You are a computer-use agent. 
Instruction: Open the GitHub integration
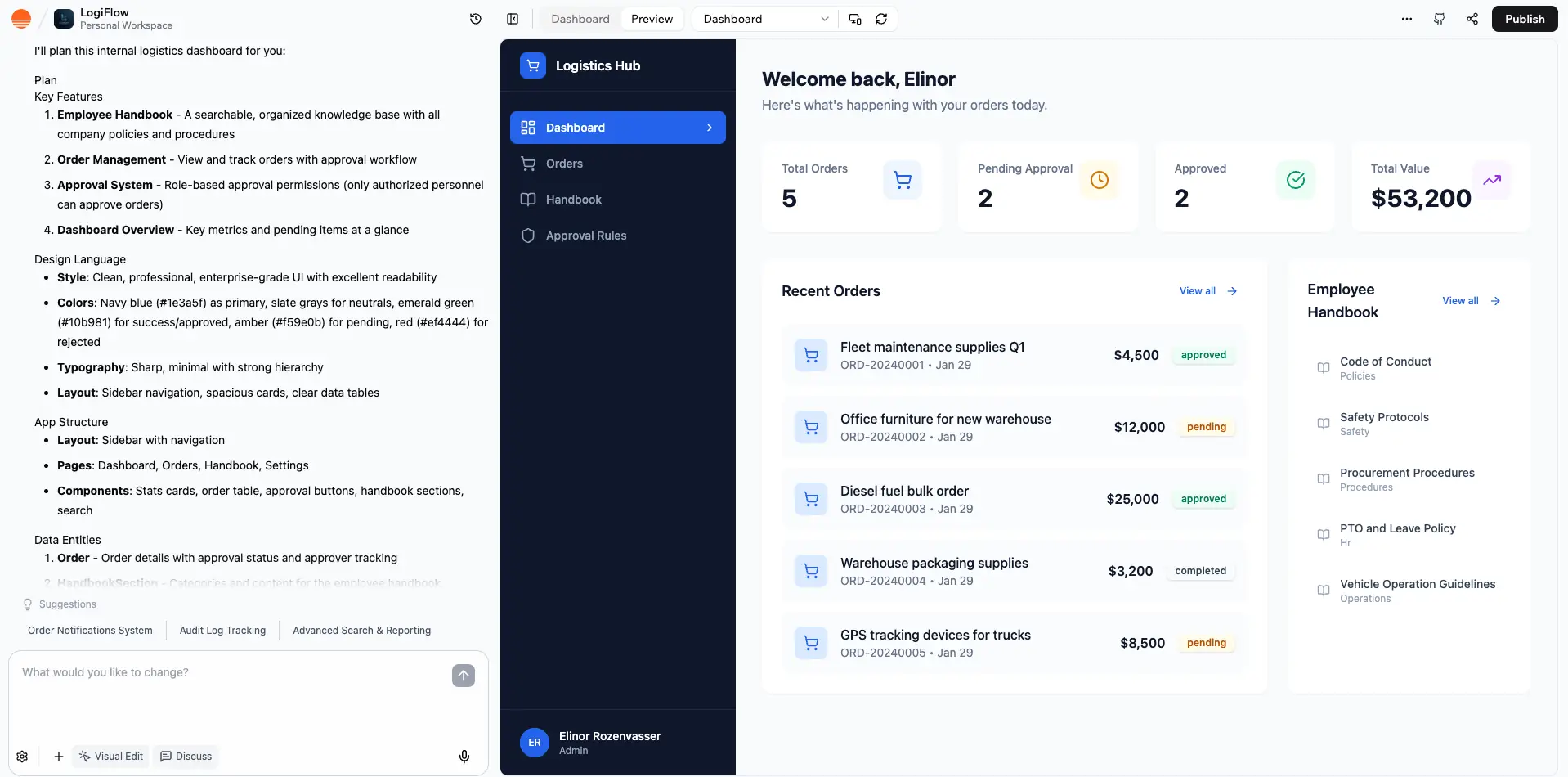pyautogui.click(x=1439, y=18)
